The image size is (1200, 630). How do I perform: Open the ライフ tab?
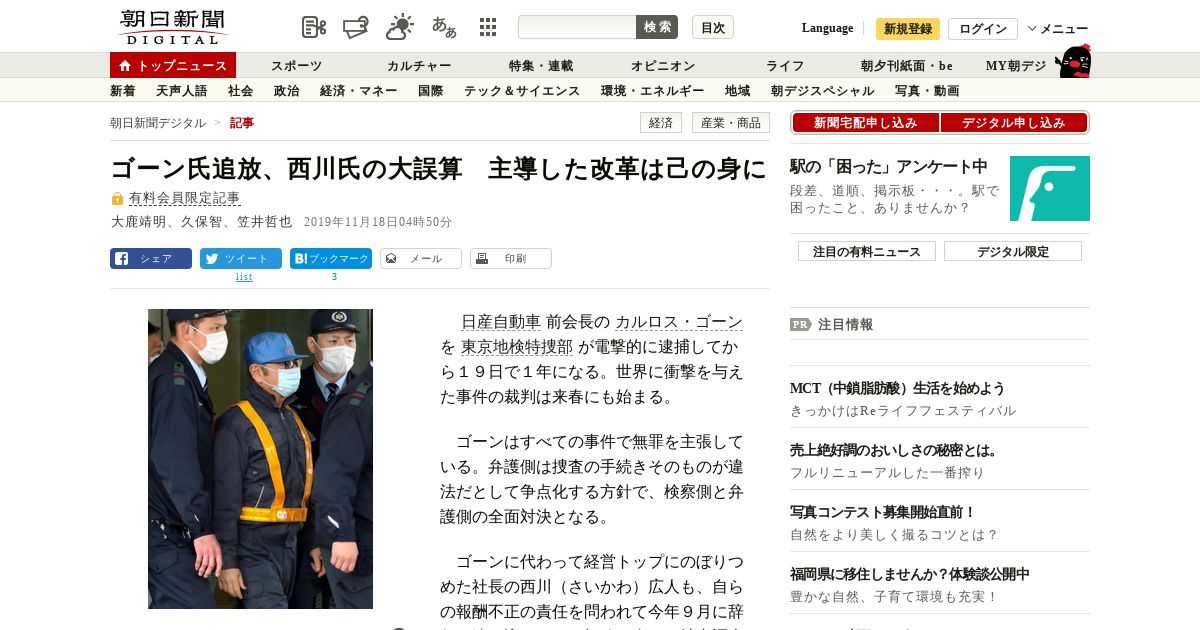[785, 66]
